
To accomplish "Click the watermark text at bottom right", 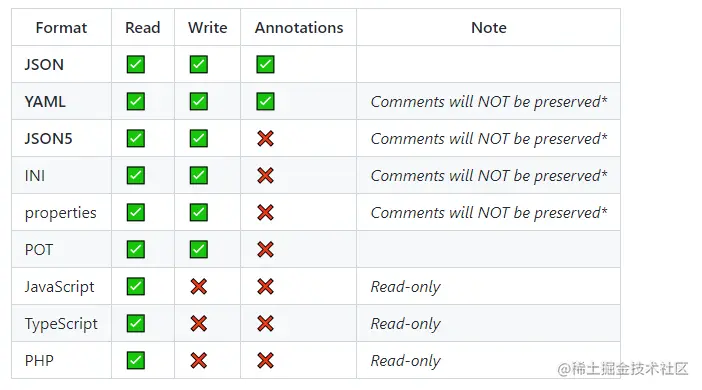I will click(623, 369).
